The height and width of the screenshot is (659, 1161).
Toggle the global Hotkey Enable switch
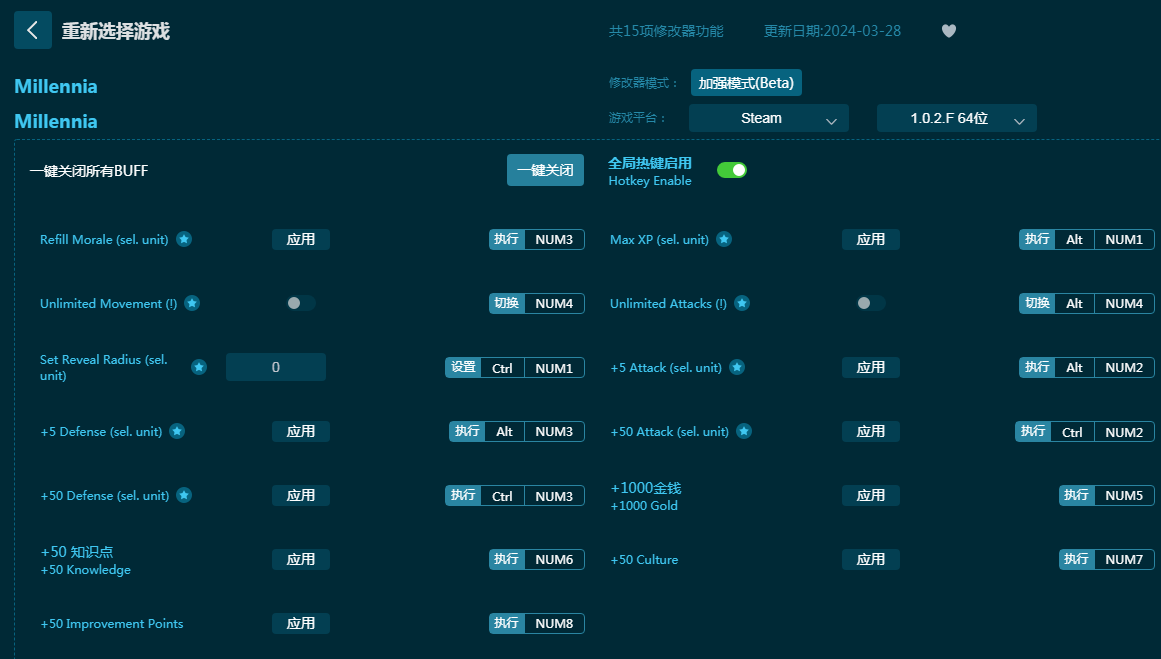[x=732, y=170]
